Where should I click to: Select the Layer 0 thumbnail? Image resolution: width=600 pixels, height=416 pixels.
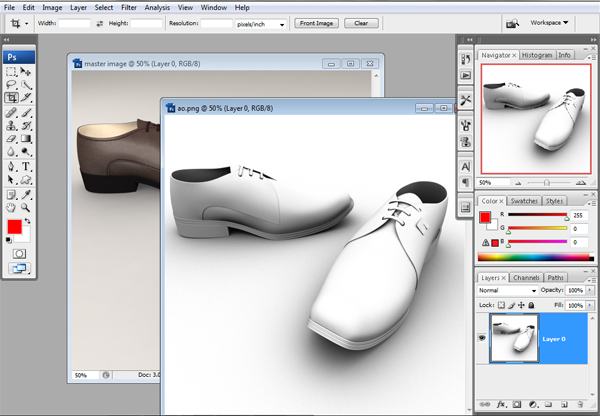514,338
